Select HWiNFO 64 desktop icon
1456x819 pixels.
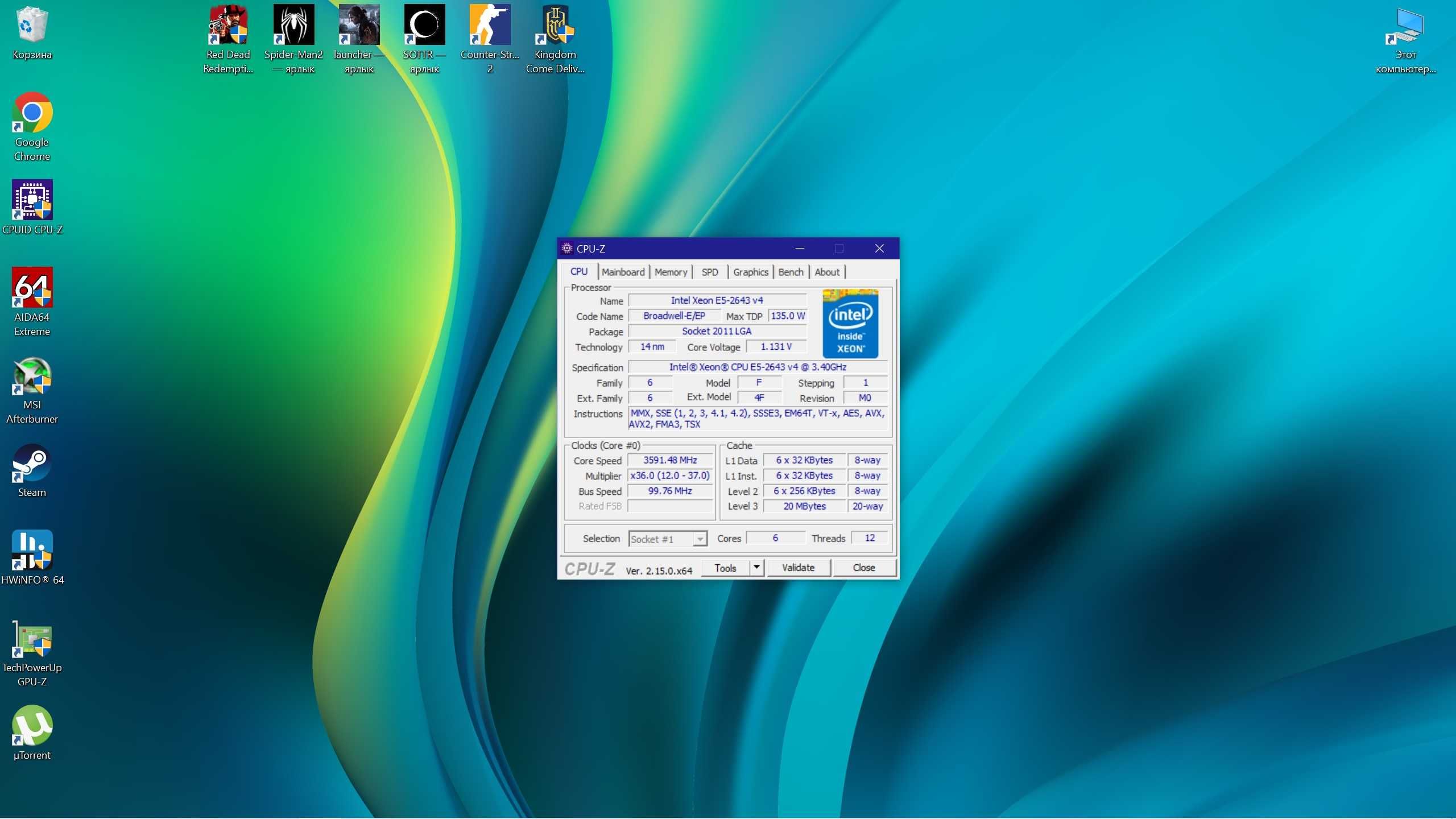(x=32, y=557)
